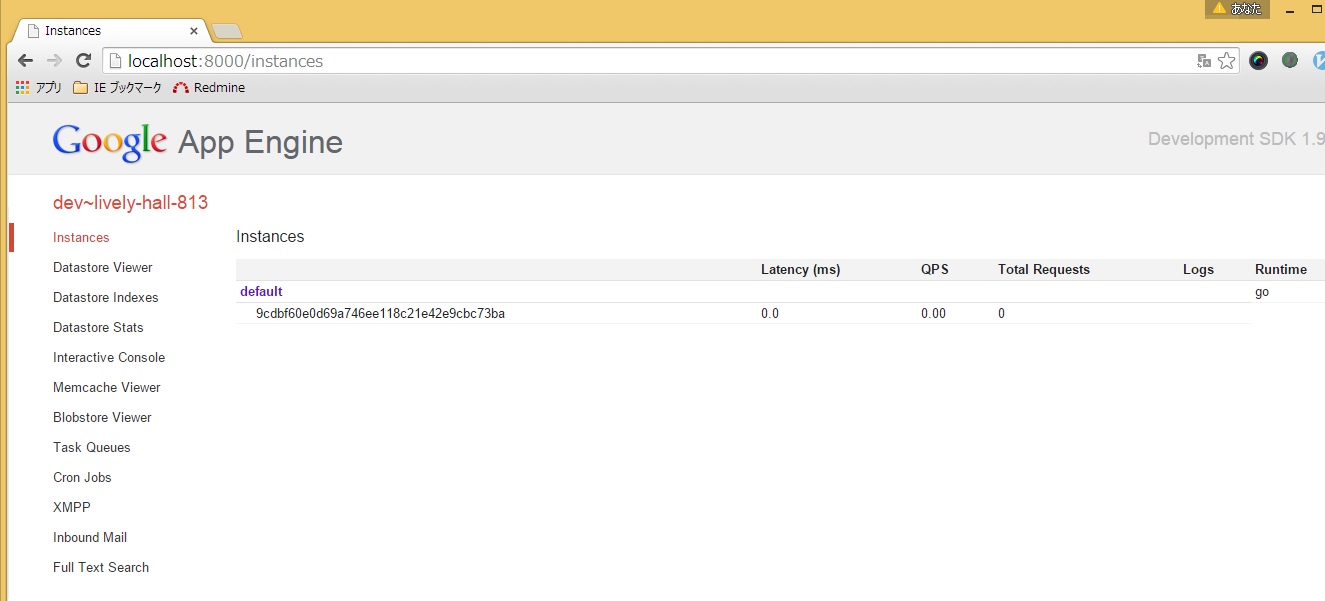Click the dev~lively-hall-813 application name
Image resolution: width=1325 pixels, height=601 pixels.
click(130, 203)
